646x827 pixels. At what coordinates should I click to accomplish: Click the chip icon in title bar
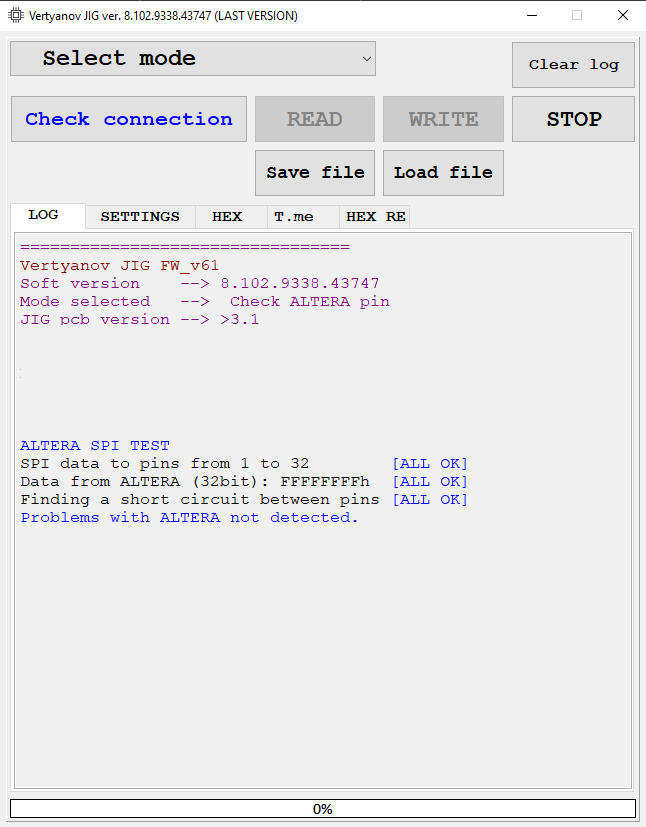tap(16, 15)
